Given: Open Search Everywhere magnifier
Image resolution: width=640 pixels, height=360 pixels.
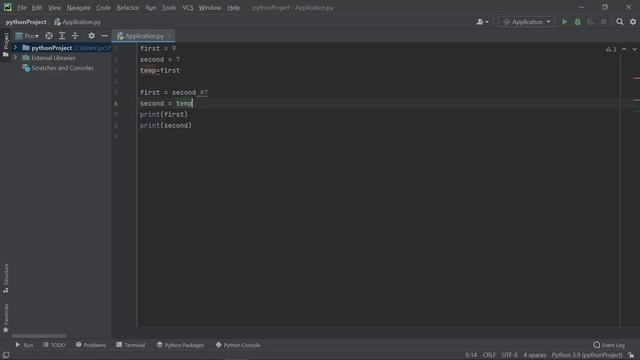Looking at the screenshot, I should 620,22.
